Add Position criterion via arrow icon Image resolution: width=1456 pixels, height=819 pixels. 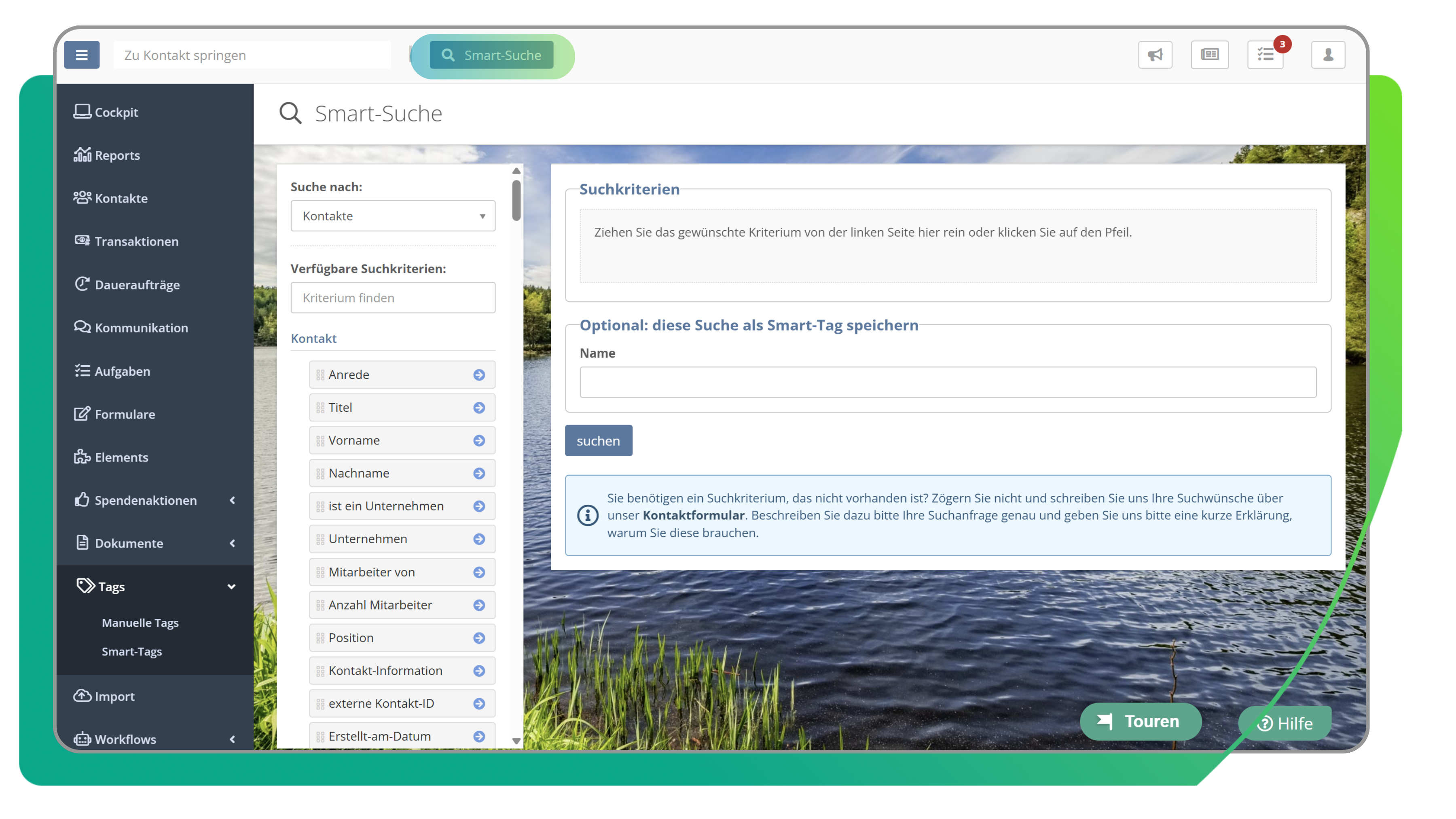(479, 637)
